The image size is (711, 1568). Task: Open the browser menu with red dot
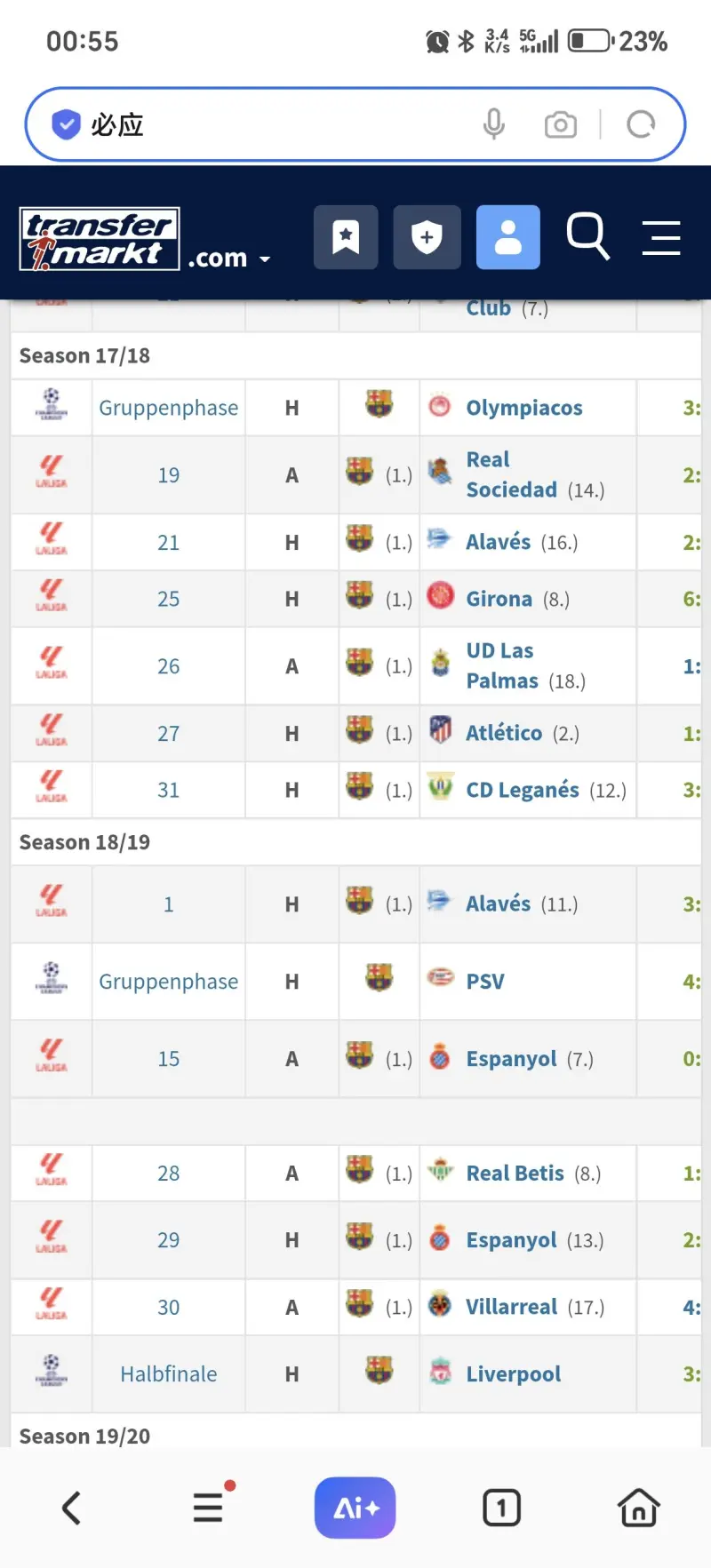click(209, 1507)
